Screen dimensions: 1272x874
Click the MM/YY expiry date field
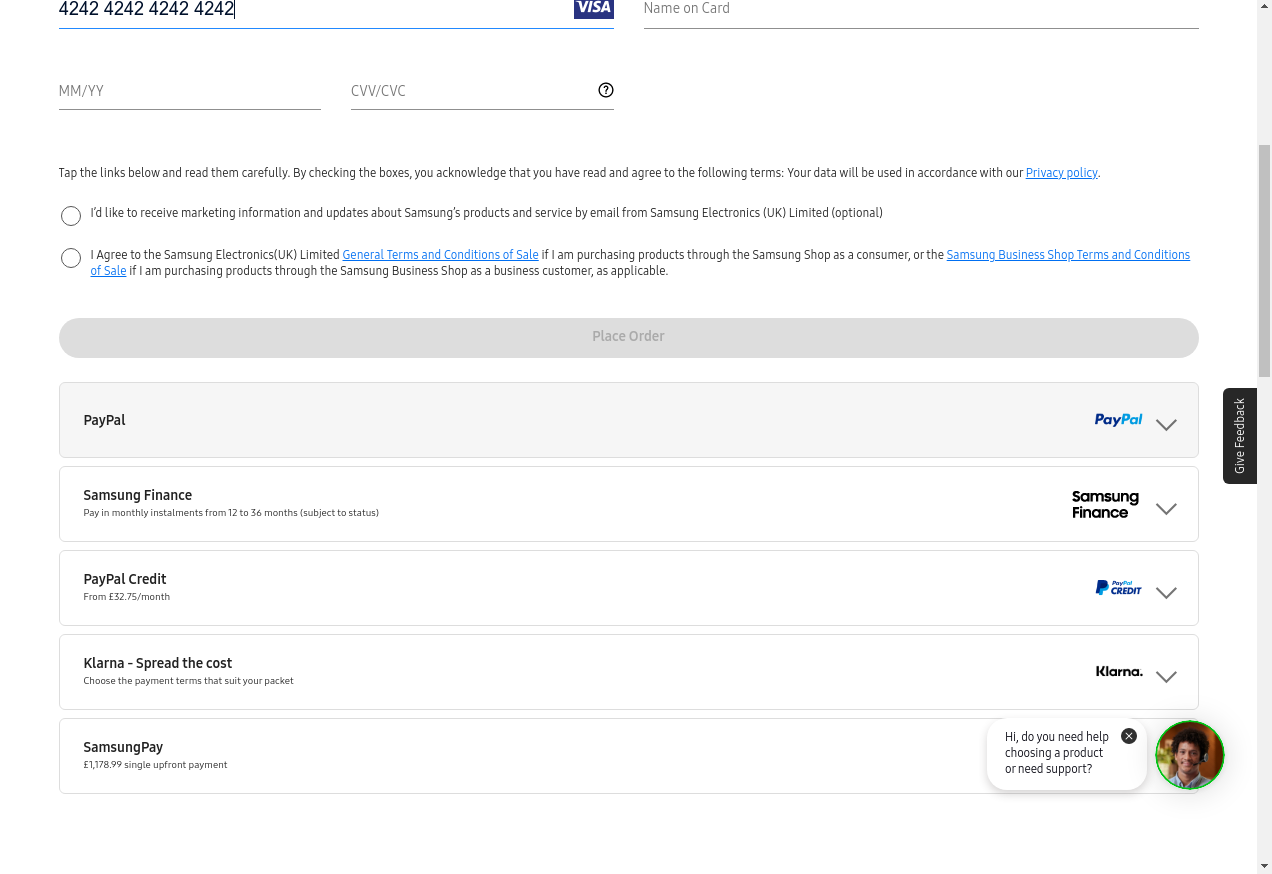click(x=189, y=91)
